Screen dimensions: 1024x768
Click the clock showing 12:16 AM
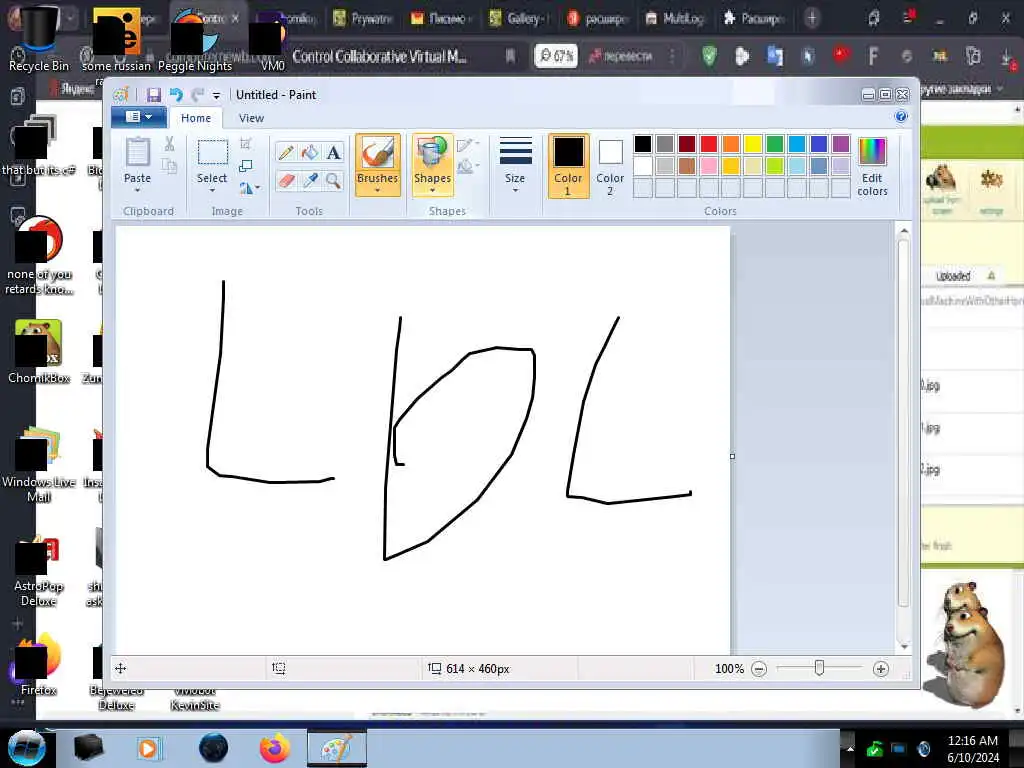pos(972,741)
